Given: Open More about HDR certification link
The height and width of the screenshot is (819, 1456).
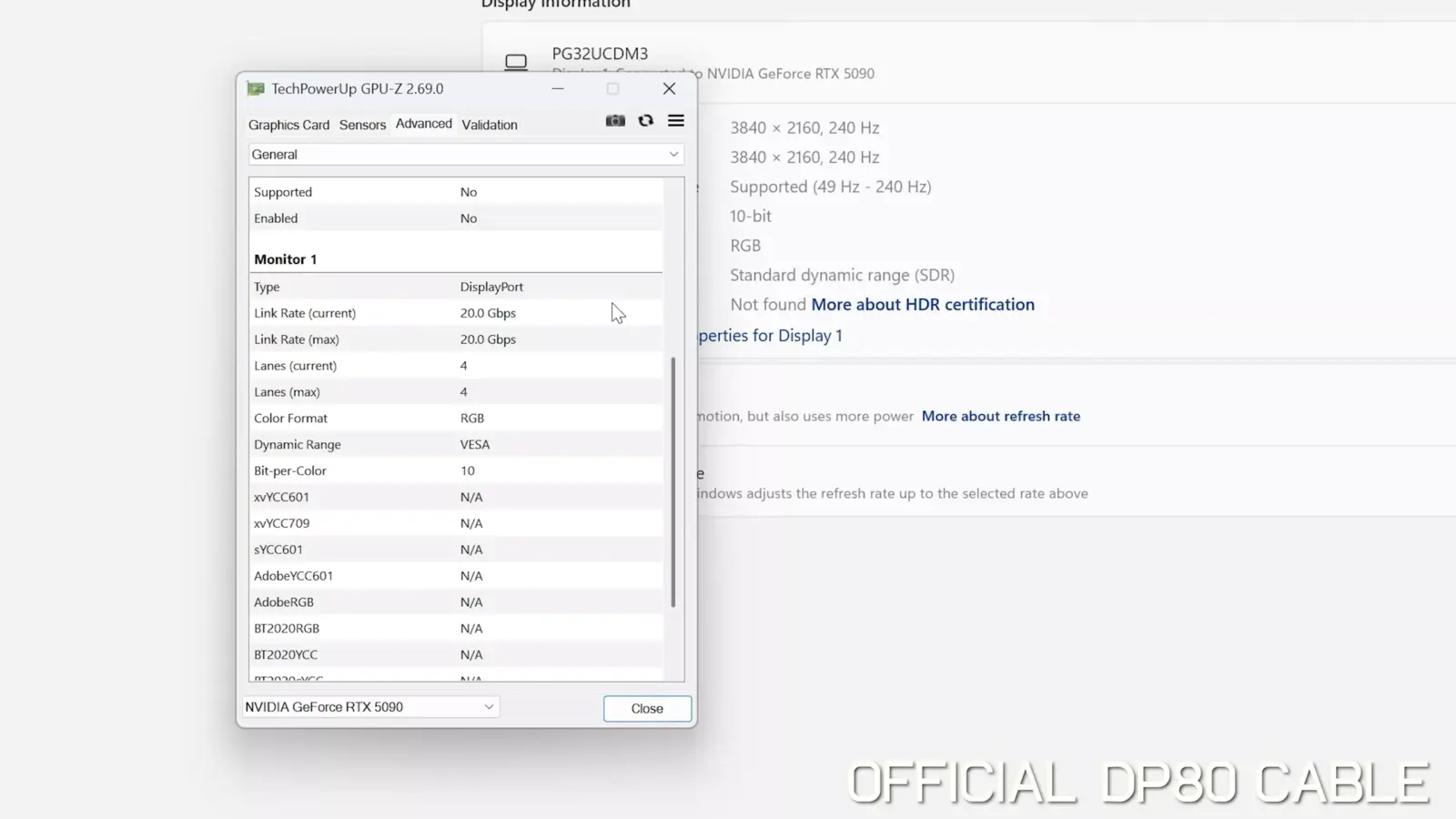Looking at the screenshot, I should [923, 305].
